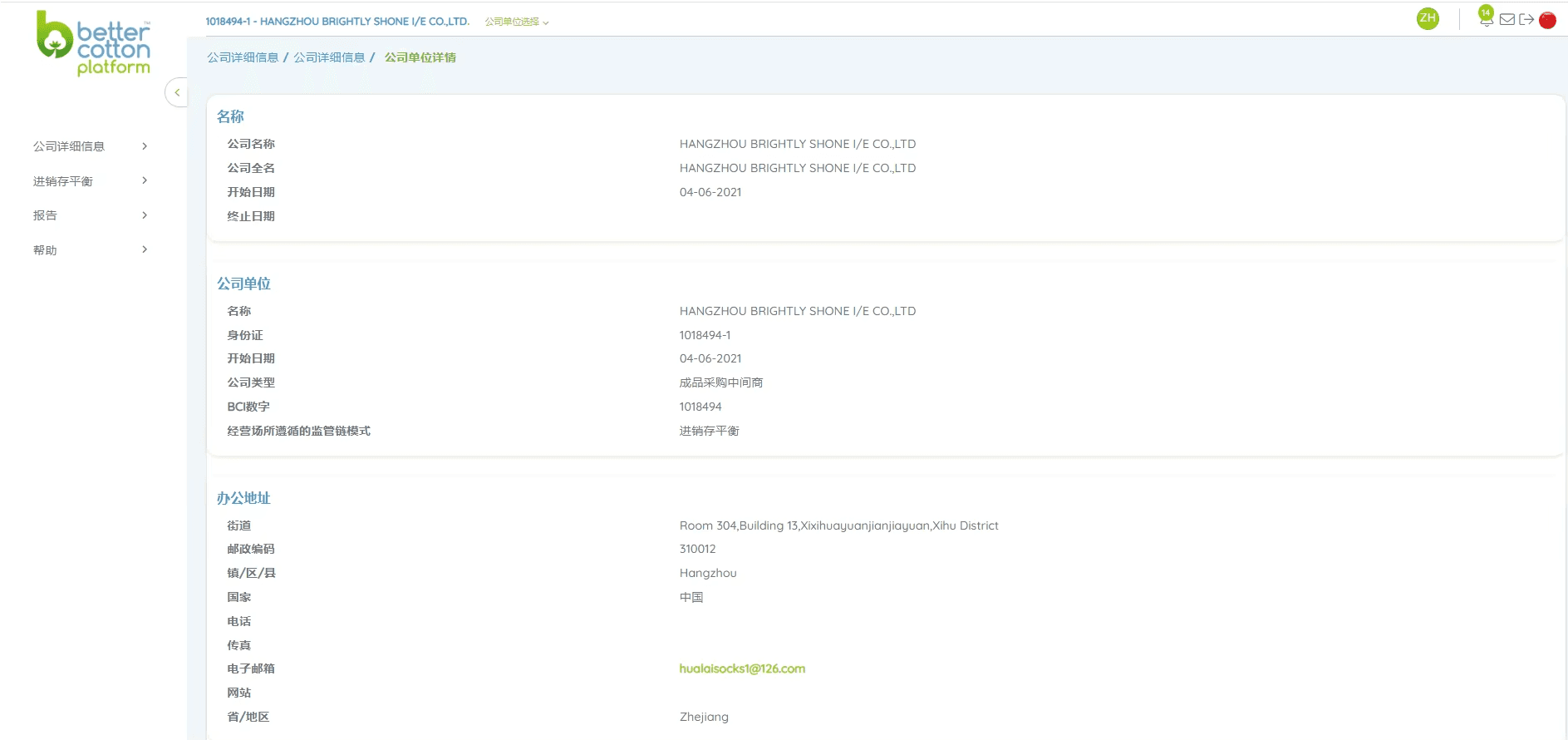This screenshot has width=1568, height=740.
Task: Click the 公司类型 label
Action: pyautogui.click(x=251, y=382)
